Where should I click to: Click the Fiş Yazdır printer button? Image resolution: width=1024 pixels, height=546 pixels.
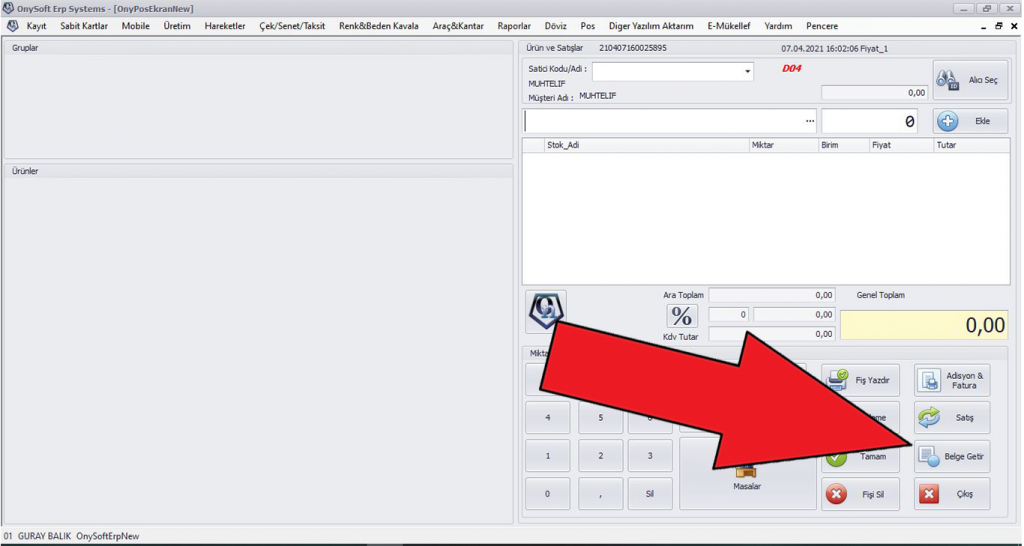coord(860,380)
